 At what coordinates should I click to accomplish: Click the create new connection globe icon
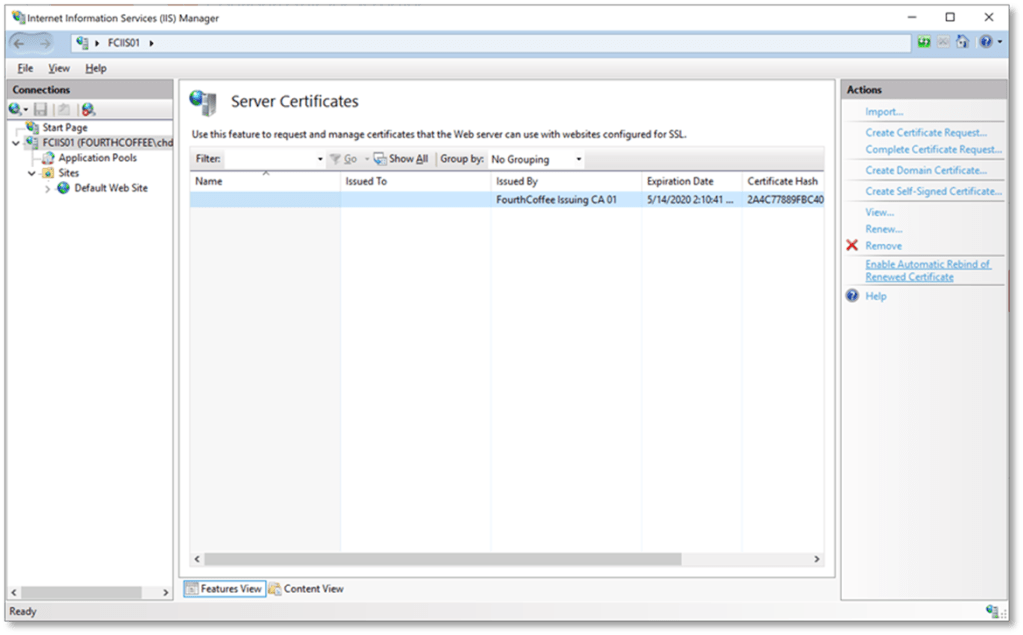pyautogui.click(x=16, y=109)
